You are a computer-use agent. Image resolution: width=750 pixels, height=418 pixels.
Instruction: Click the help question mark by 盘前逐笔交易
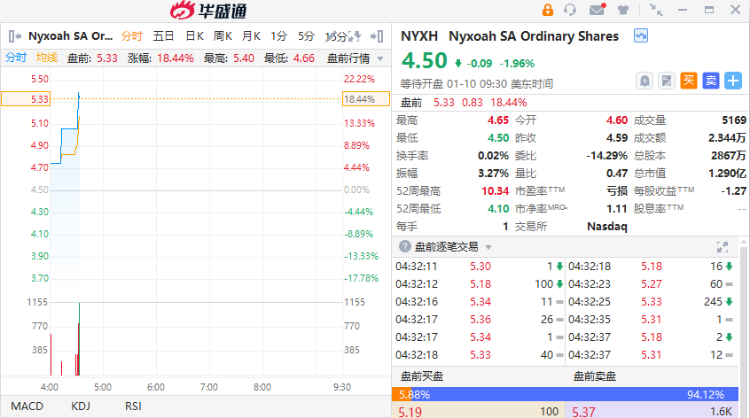click(405, 246)
